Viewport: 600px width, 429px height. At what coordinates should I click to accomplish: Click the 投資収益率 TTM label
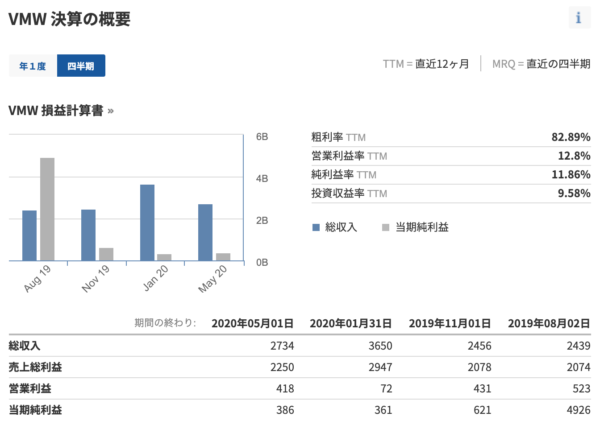(x=349, y=193)
